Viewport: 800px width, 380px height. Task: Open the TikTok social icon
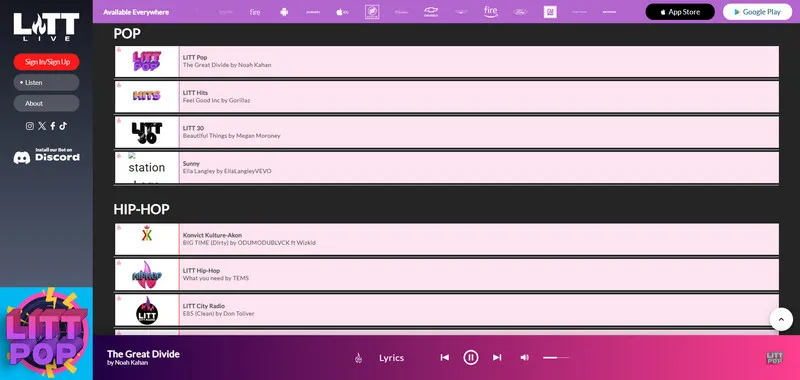pyautogui.click(x=63, y=126)
